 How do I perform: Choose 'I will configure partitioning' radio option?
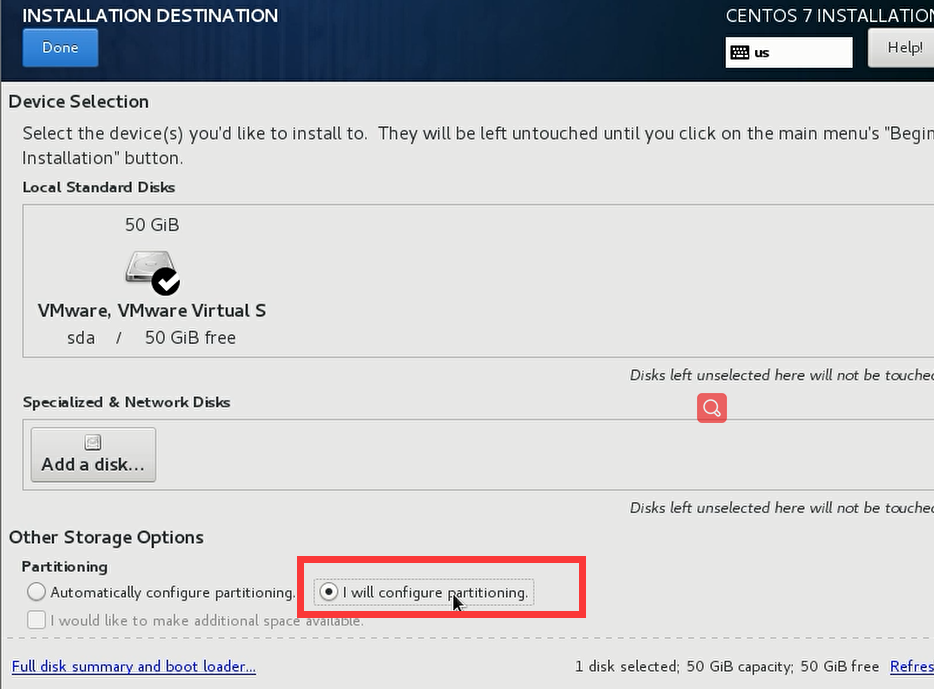click(328, 592)
